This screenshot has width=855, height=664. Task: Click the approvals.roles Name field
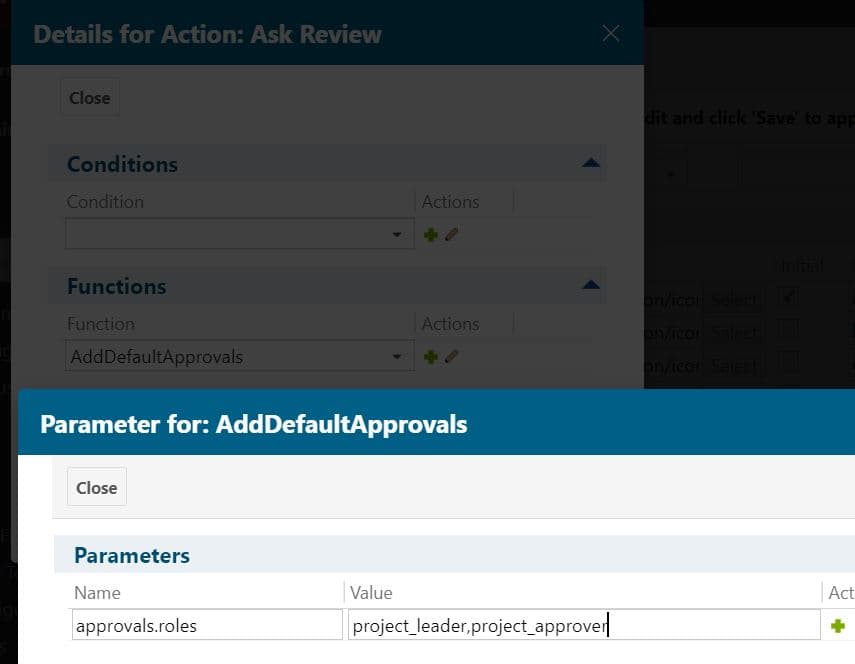pos(206,626)
